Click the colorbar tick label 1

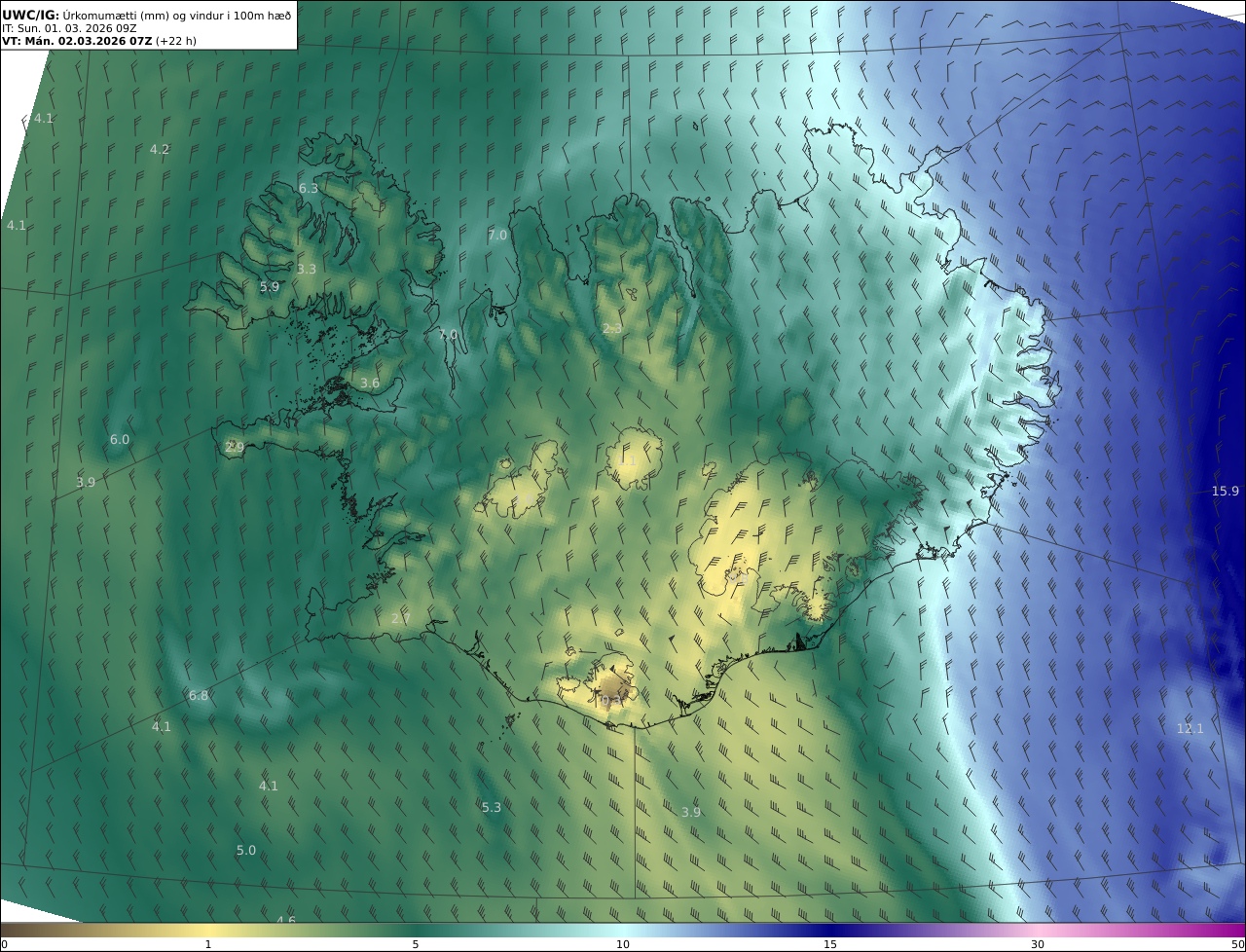[208, 944]
